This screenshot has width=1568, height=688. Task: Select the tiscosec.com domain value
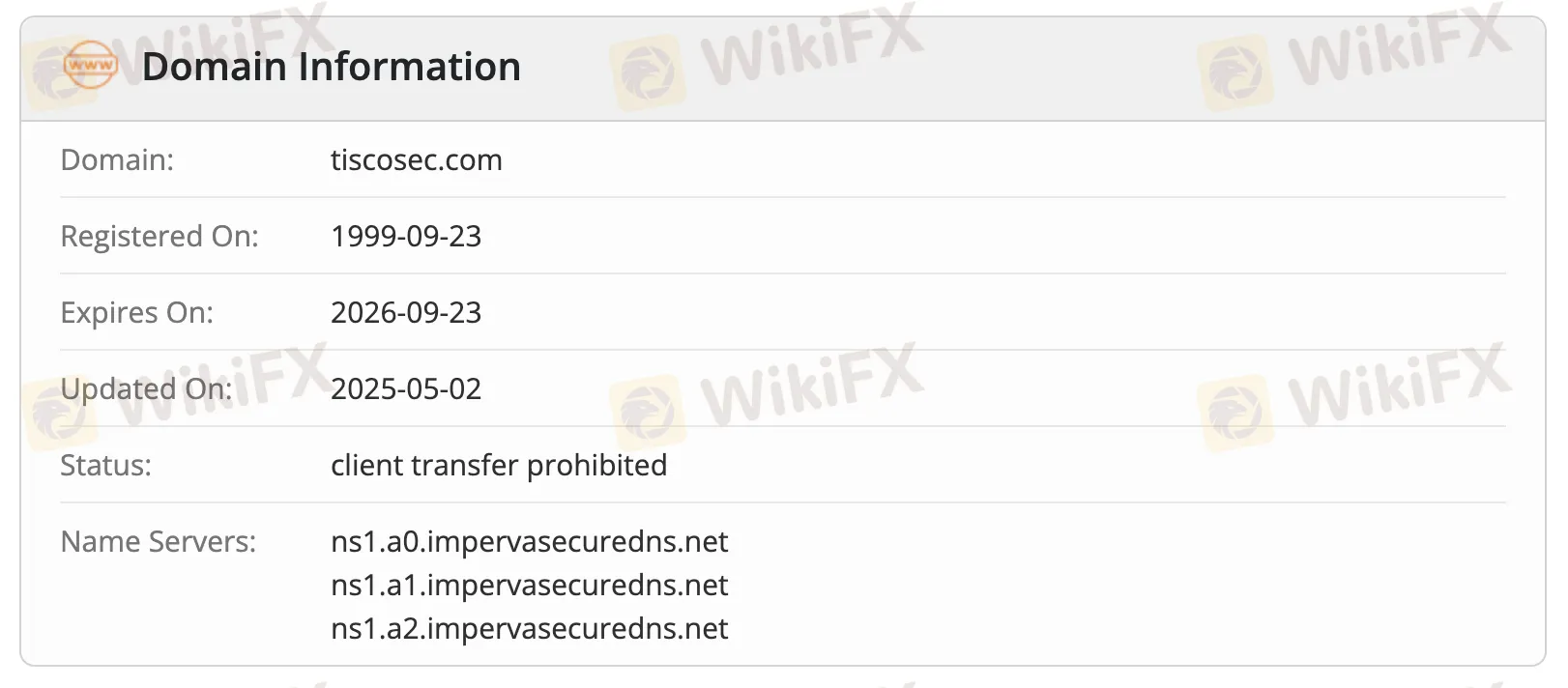tap(417, 159)
